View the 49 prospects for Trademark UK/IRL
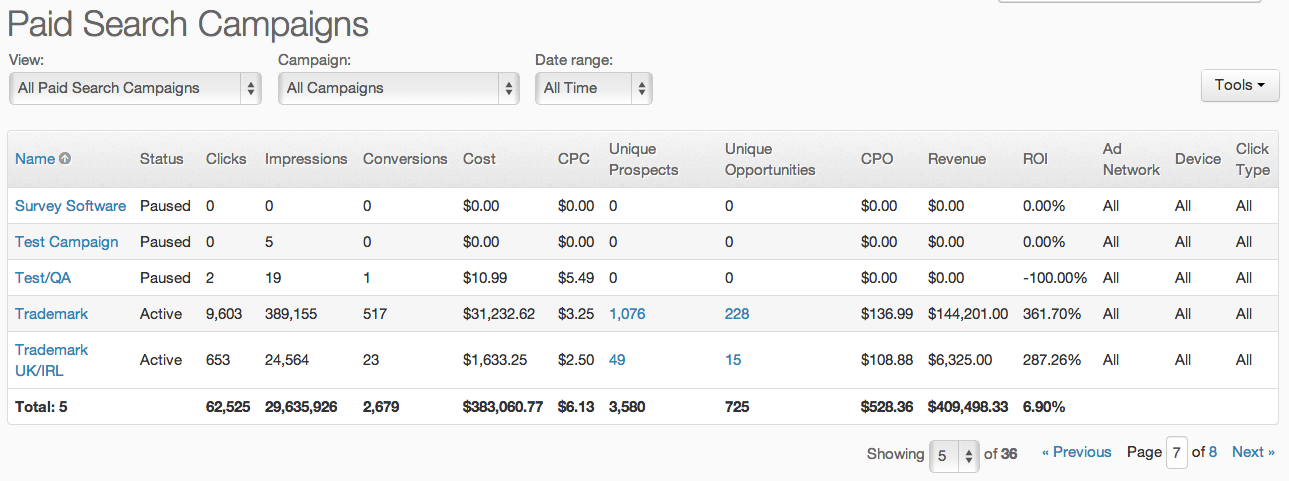The image size is (1289, 481). point(617,360)
